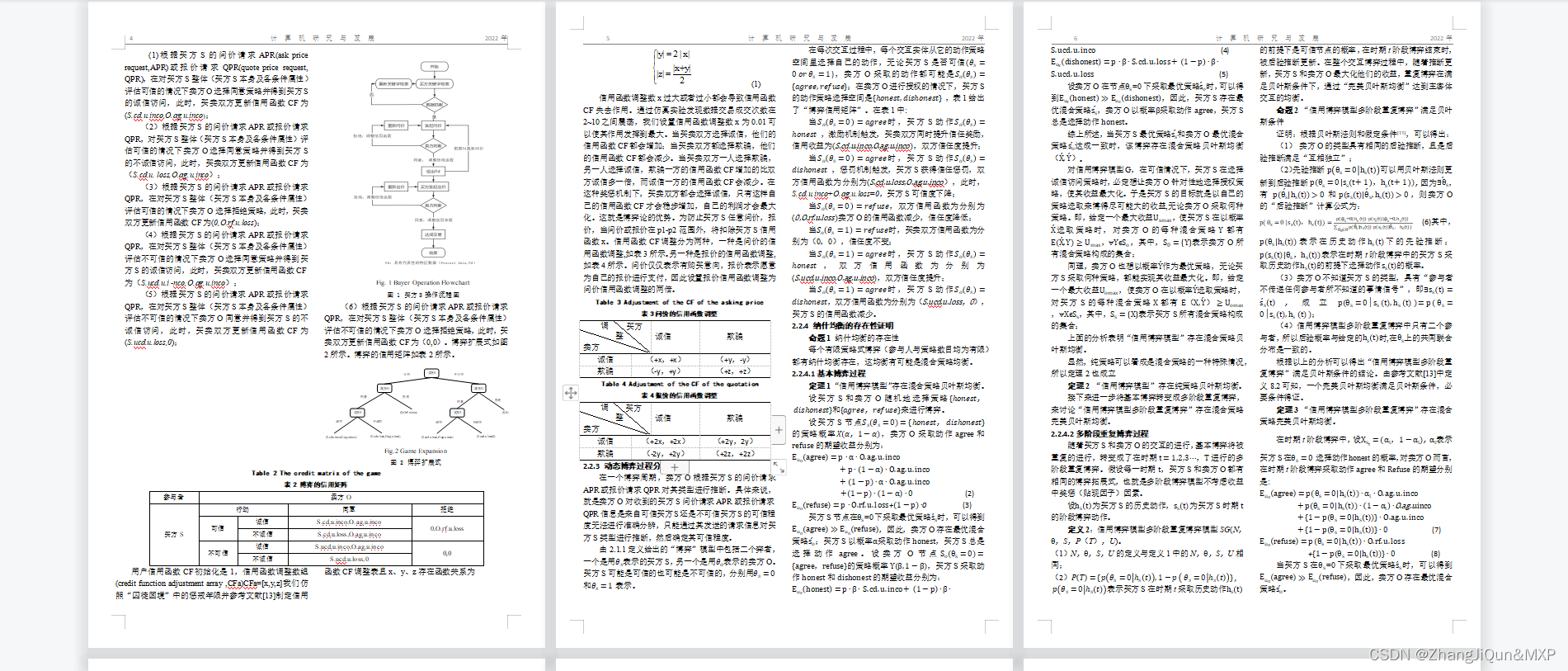
Task: Click the Table 2 cell "同意"
Action: [348, 509]
